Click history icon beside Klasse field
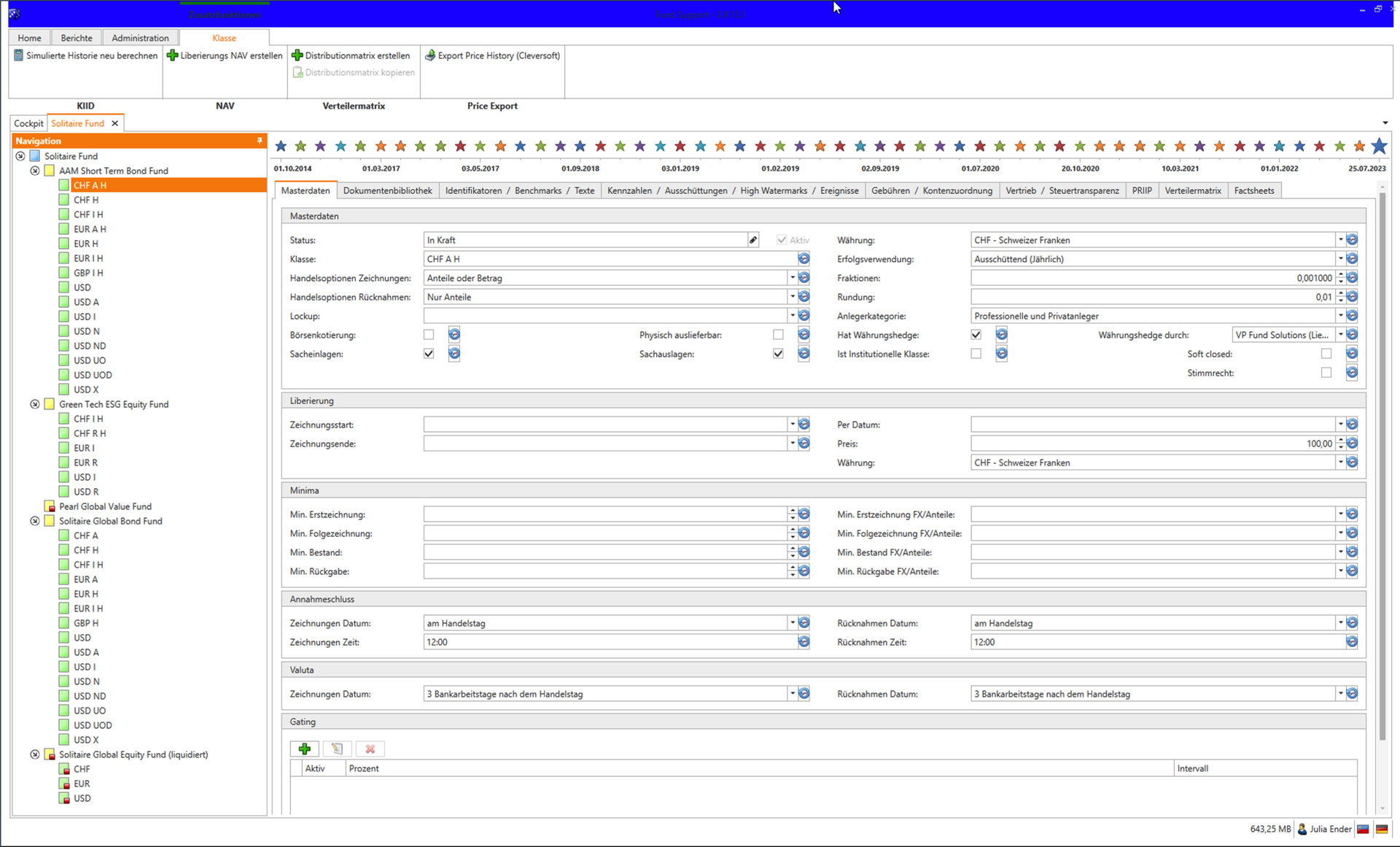1400x847 pixels. 804,259
